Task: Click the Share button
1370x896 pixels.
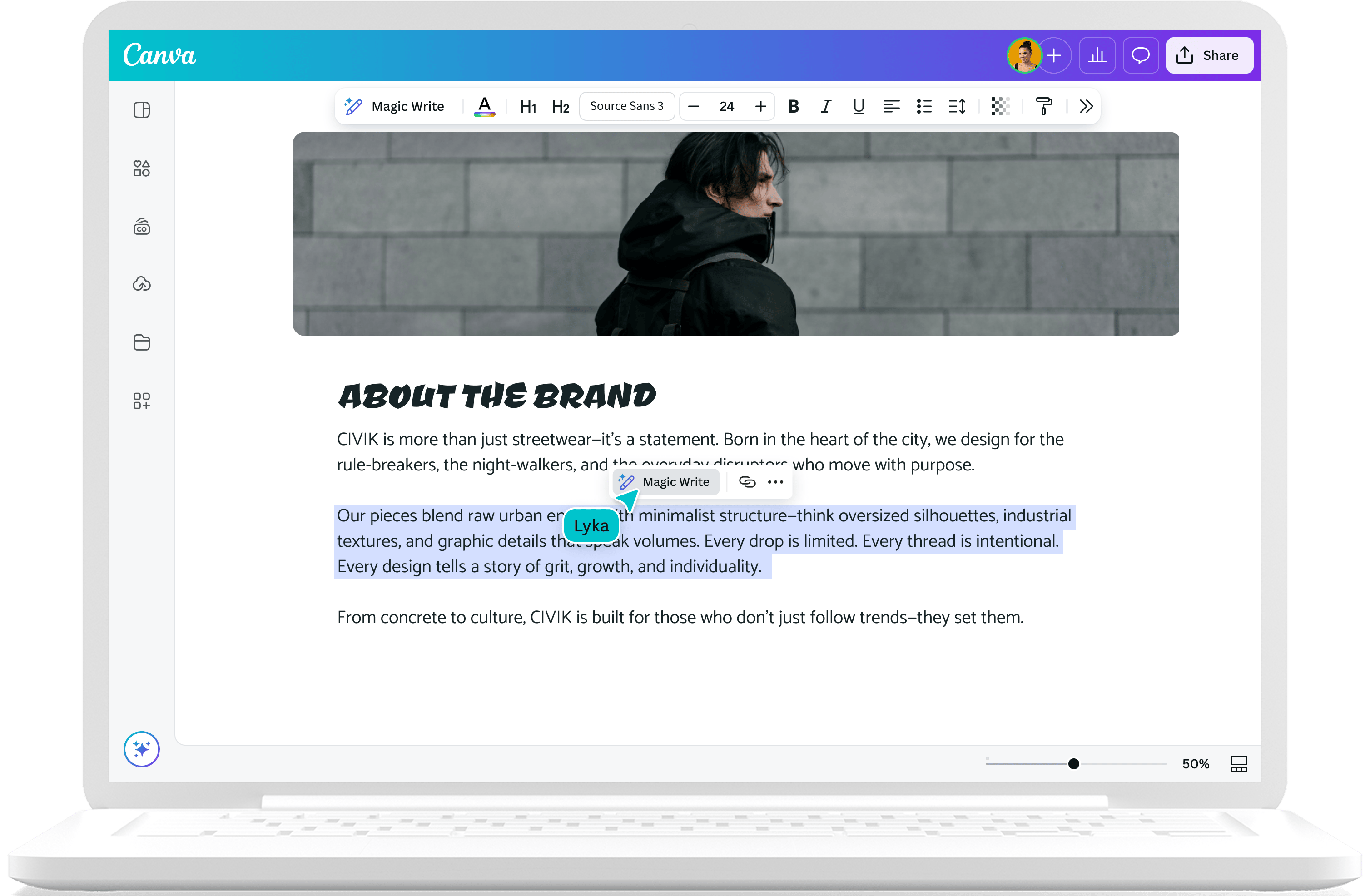Action: (x=1209, y=55)
